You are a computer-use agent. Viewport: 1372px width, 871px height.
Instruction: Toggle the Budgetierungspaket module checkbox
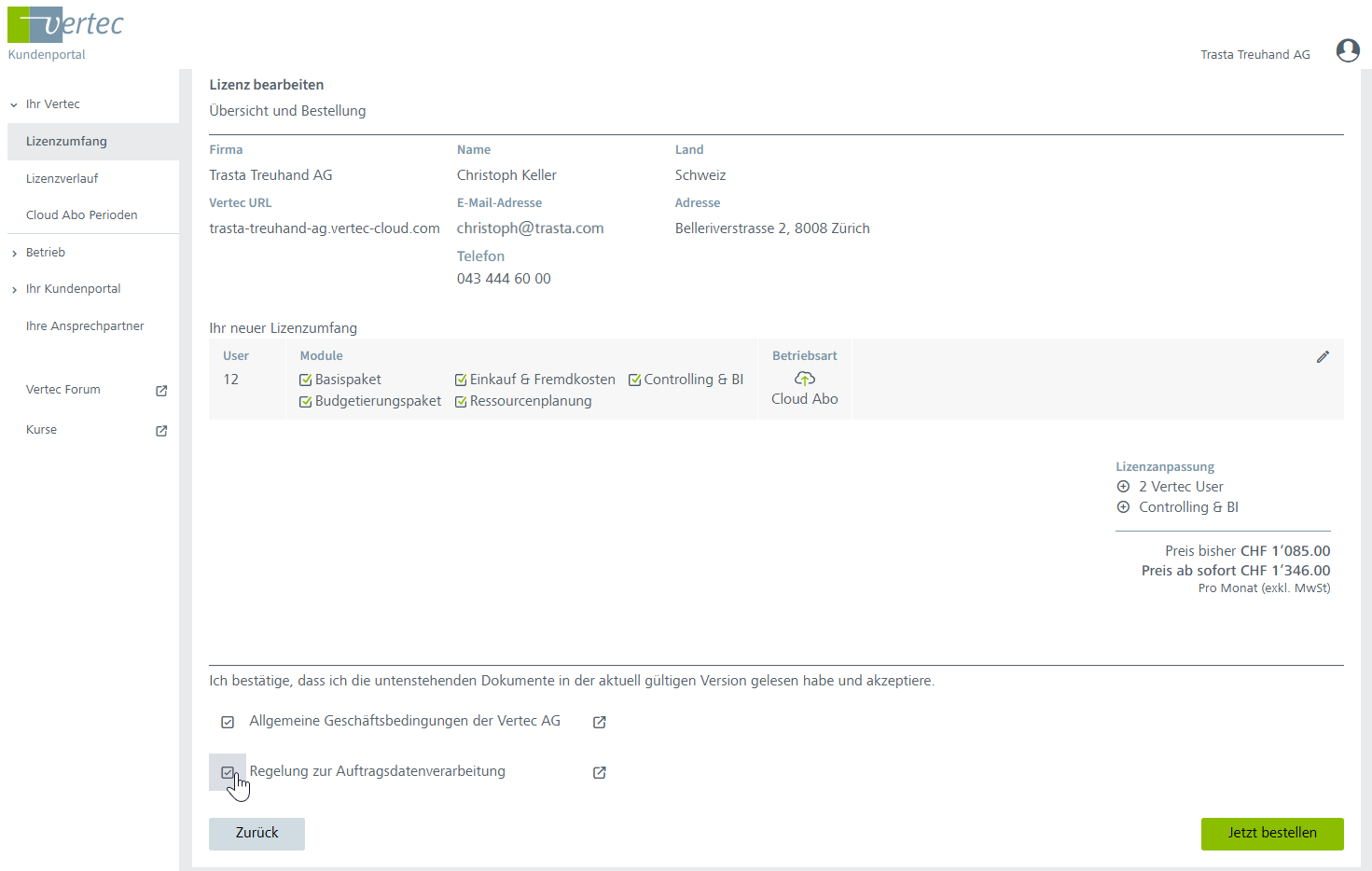tap(305, 402)
